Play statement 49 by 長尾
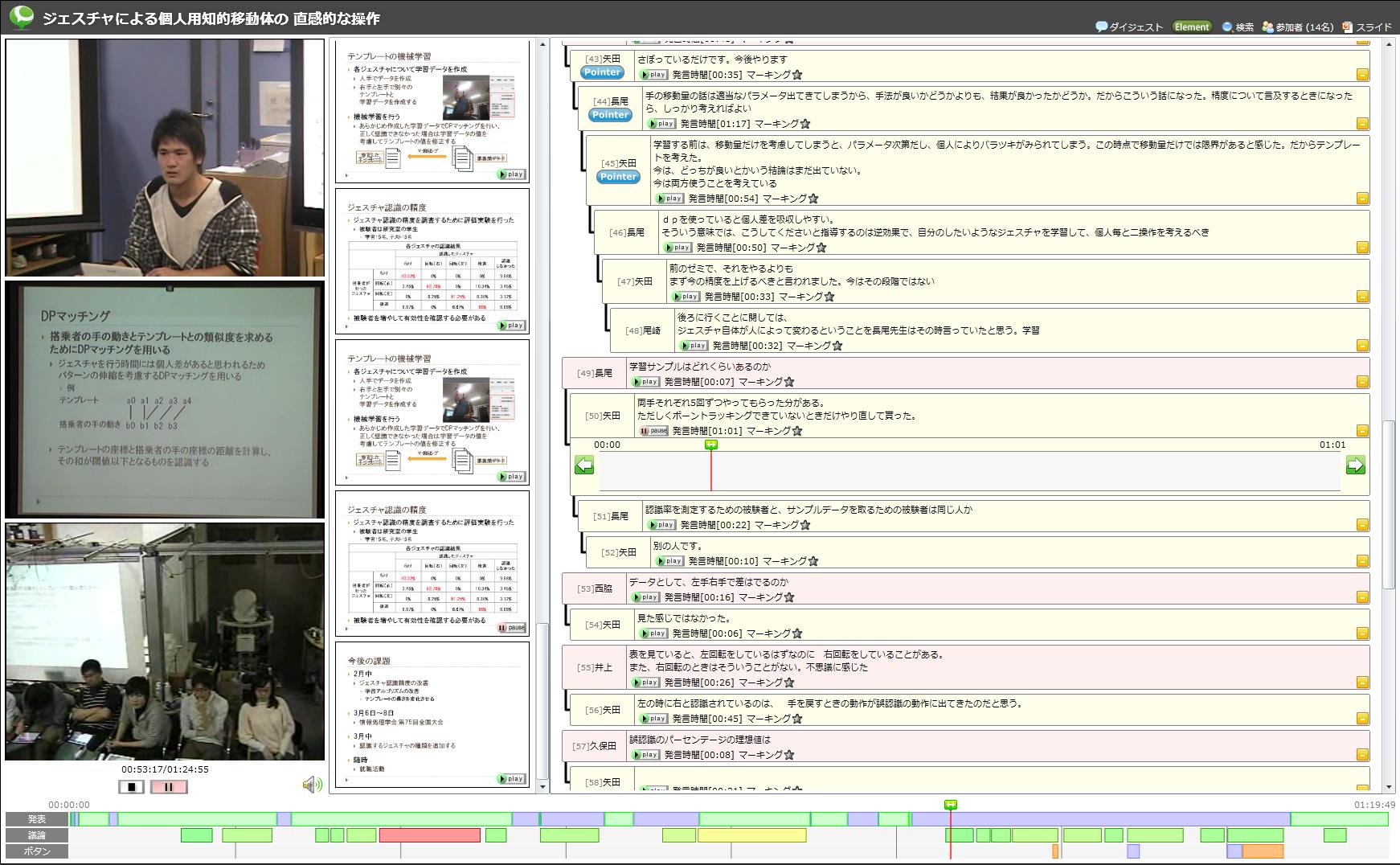Viewport: 1400px width, 865px height. [x=645, y=382]
